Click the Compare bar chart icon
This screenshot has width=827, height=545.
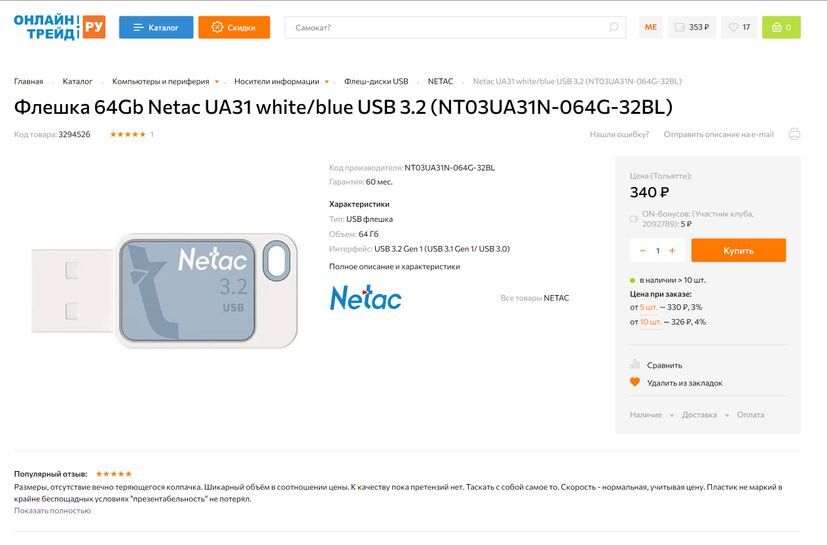pos(634,365)
